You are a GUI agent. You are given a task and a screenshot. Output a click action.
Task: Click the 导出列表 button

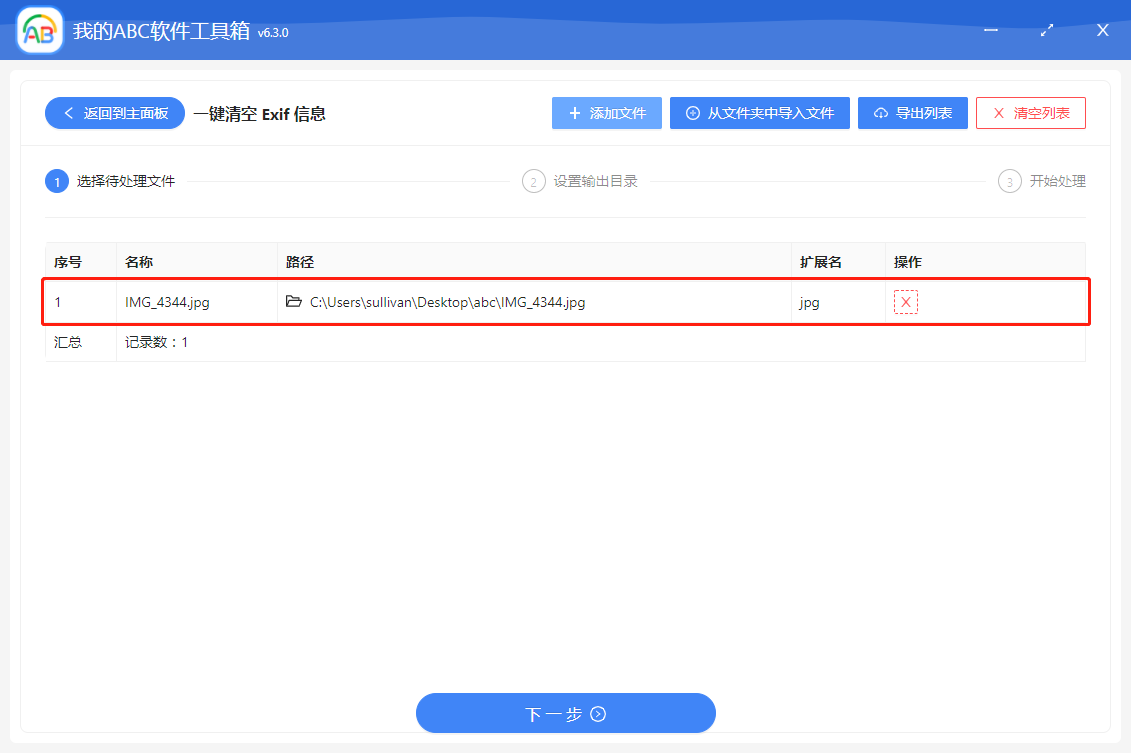click(x=912, y=113)
